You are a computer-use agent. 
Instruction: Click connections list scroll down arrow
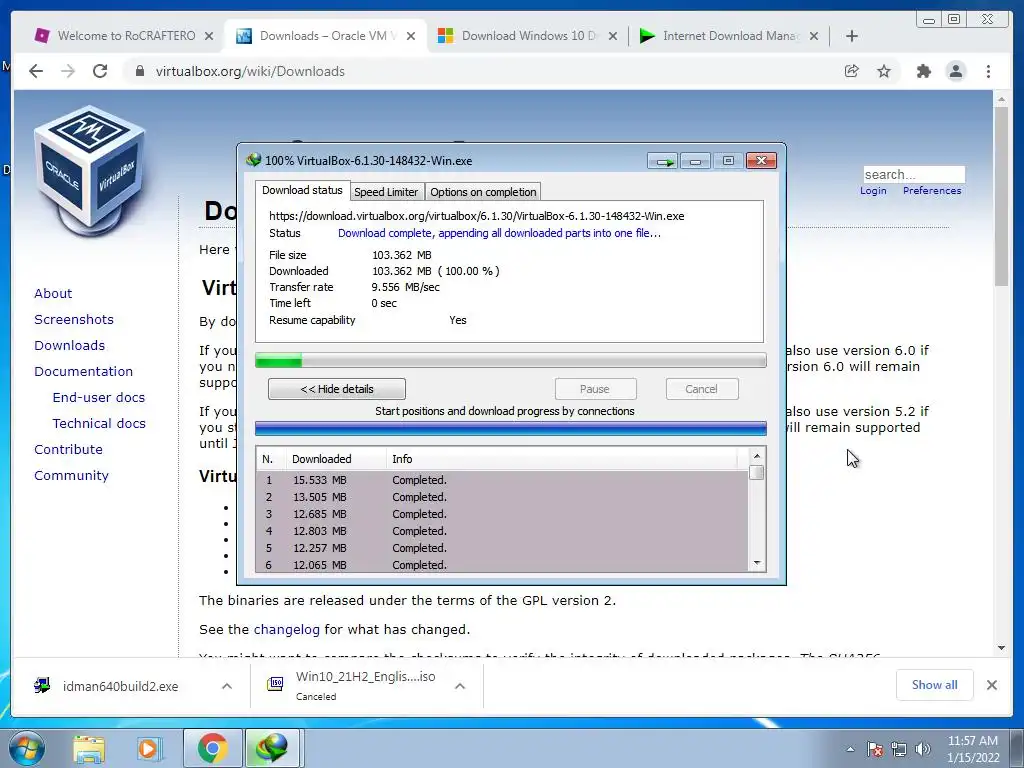757,562
